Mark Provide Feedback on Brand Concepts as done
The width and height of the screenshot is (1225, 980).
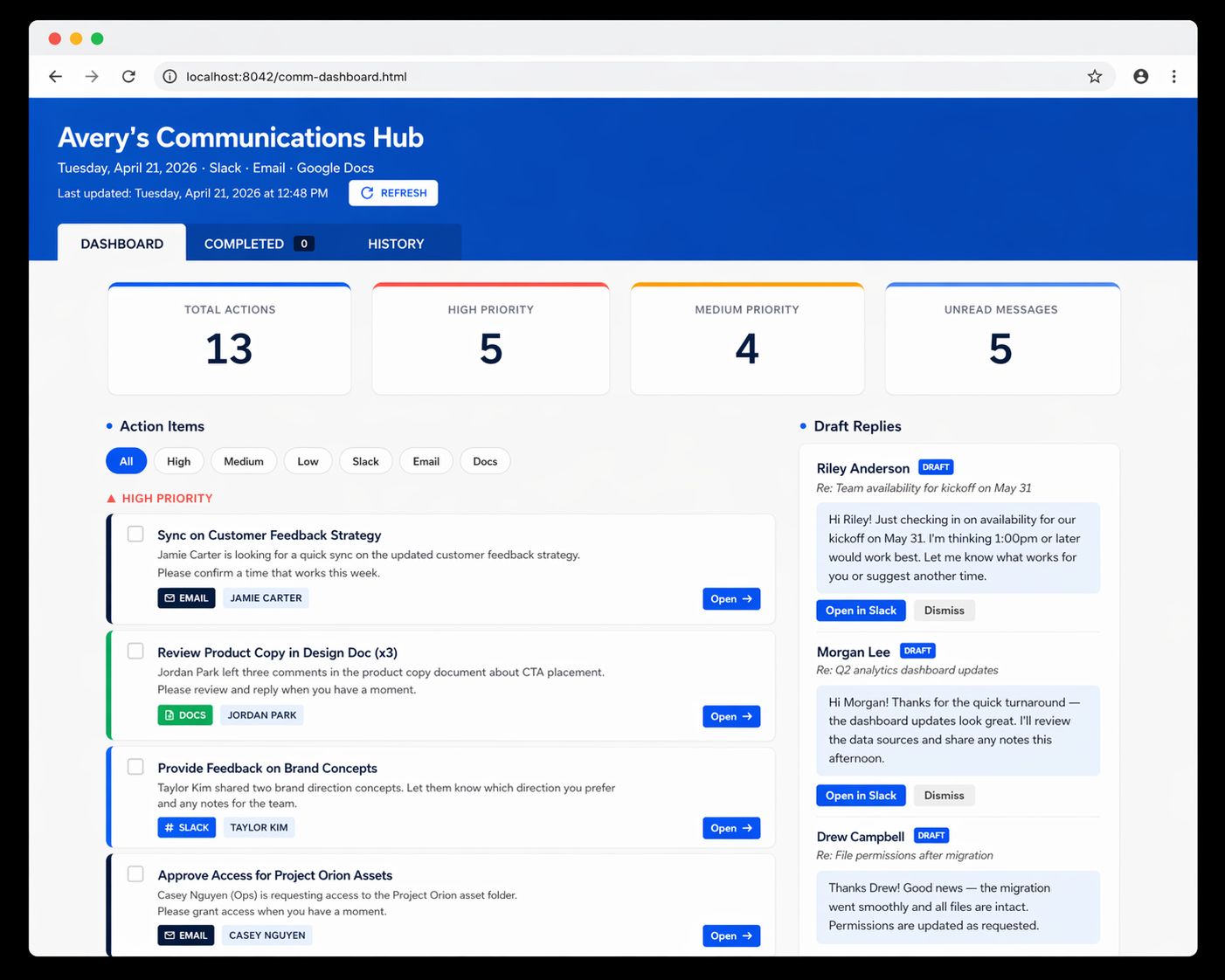pos(135,766)
